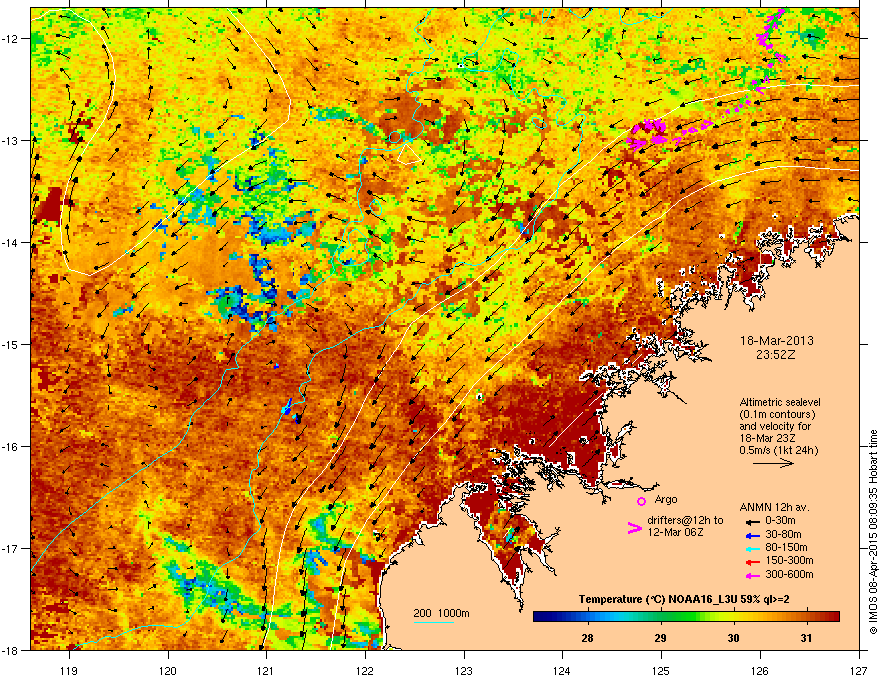Click the 0.5m/s velocity scale arrow
This screenshot has height=680, width=880.
click(773, 463)
